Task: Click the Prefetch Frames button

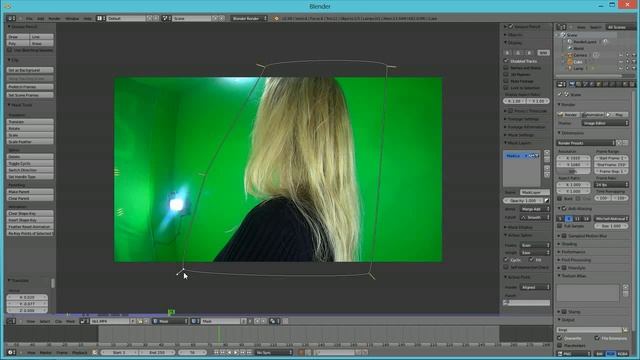Action: [30, 87]
